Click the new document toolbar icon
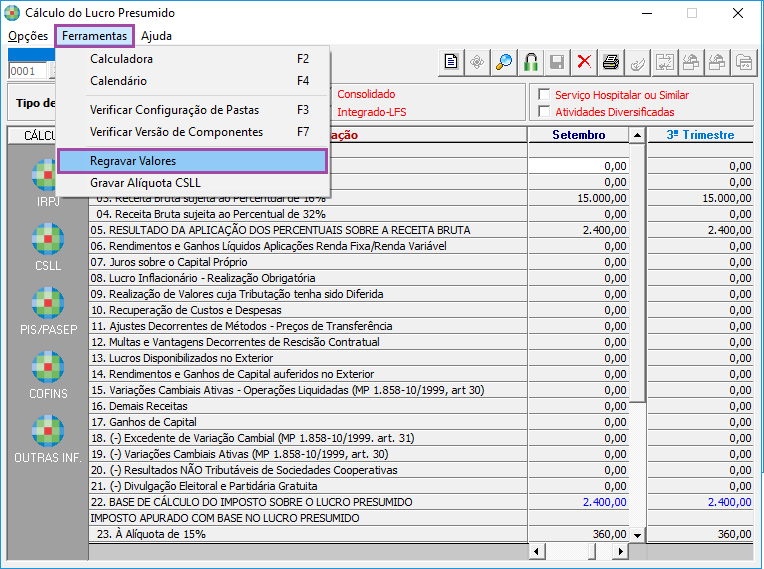 pyautogui.click(x=451, y=62)
